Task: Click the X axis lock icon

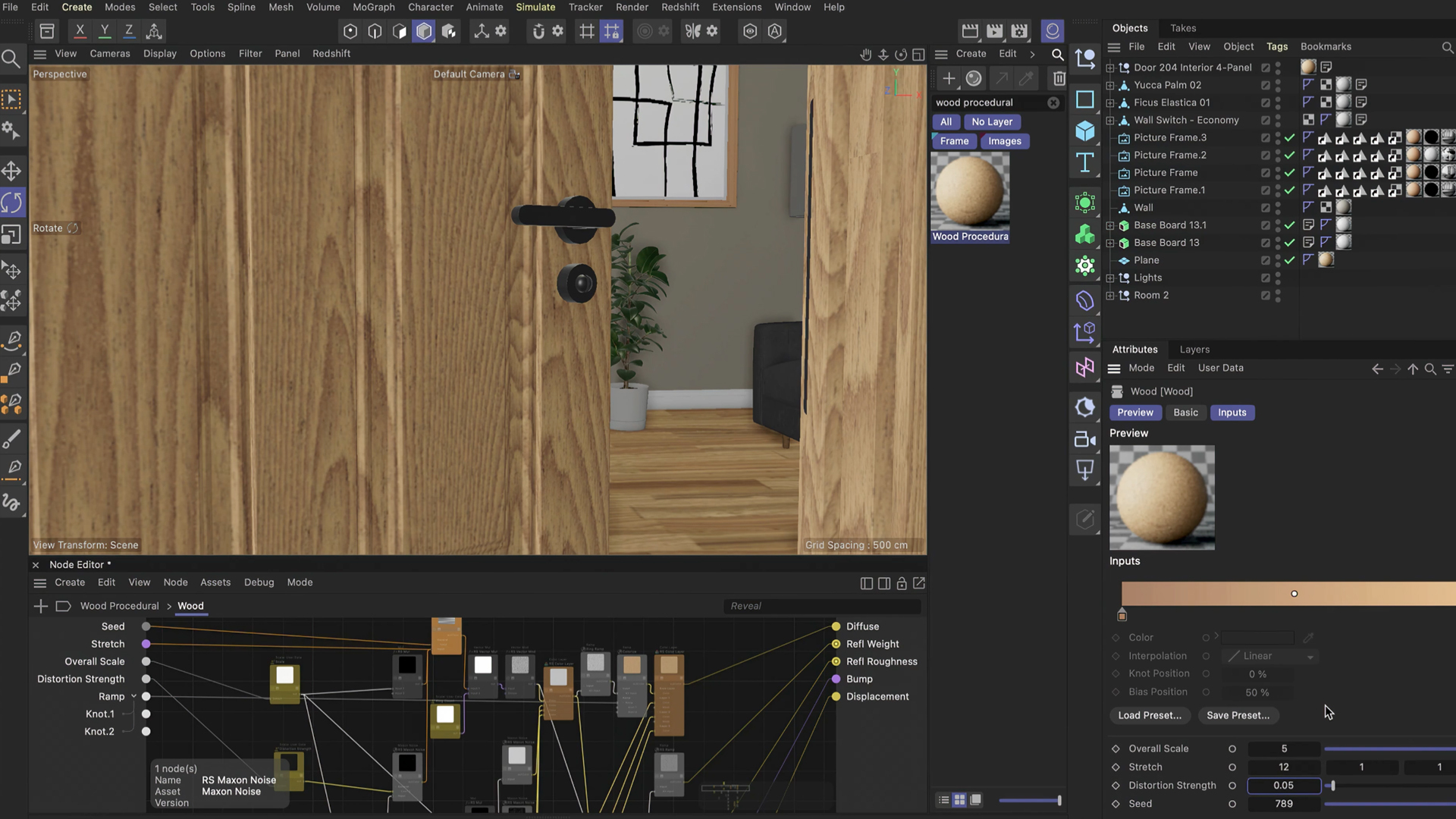Action: coord(80,31)
